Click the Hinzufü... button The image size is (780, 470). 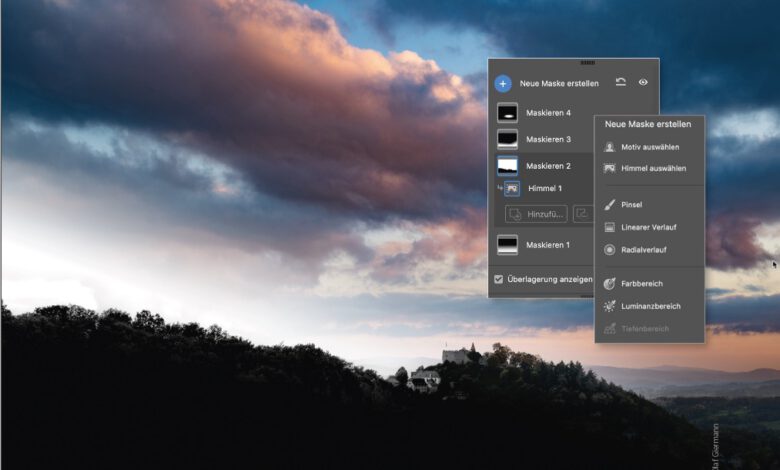[536, 214]
